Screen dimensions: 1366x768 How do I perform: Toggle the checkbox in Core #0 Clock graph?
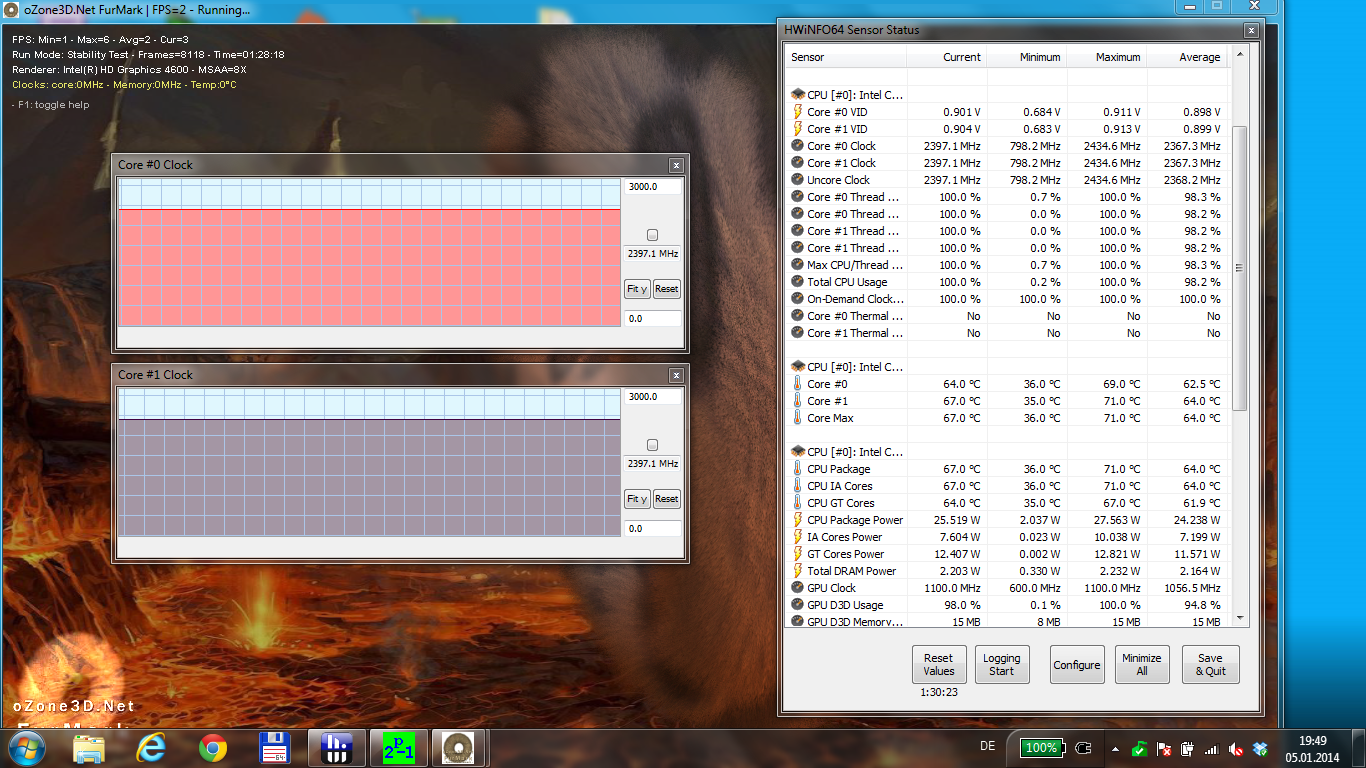click(653, 235)
